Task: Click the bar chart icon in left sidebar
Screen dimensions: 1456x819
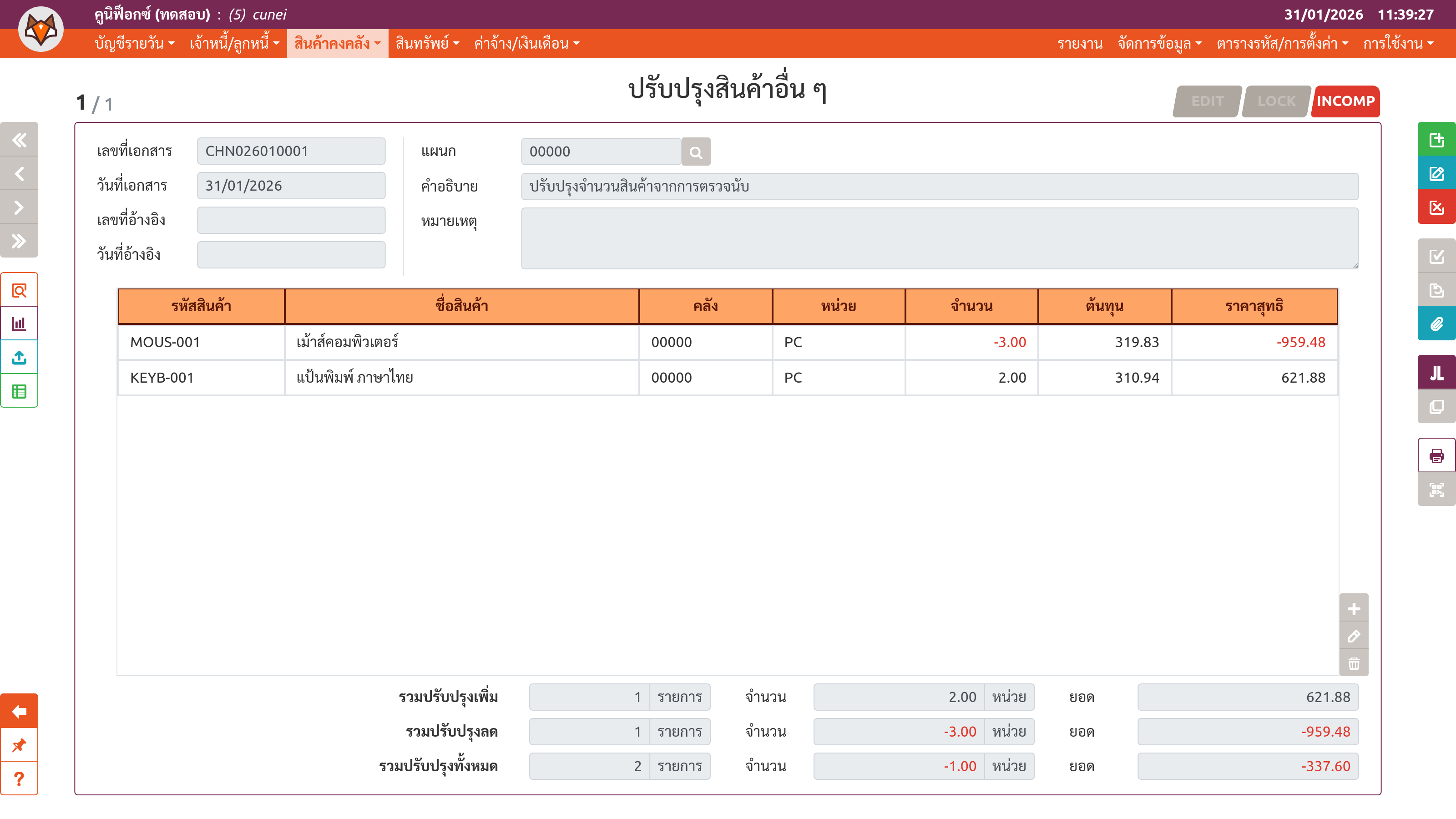Action: 19,324
